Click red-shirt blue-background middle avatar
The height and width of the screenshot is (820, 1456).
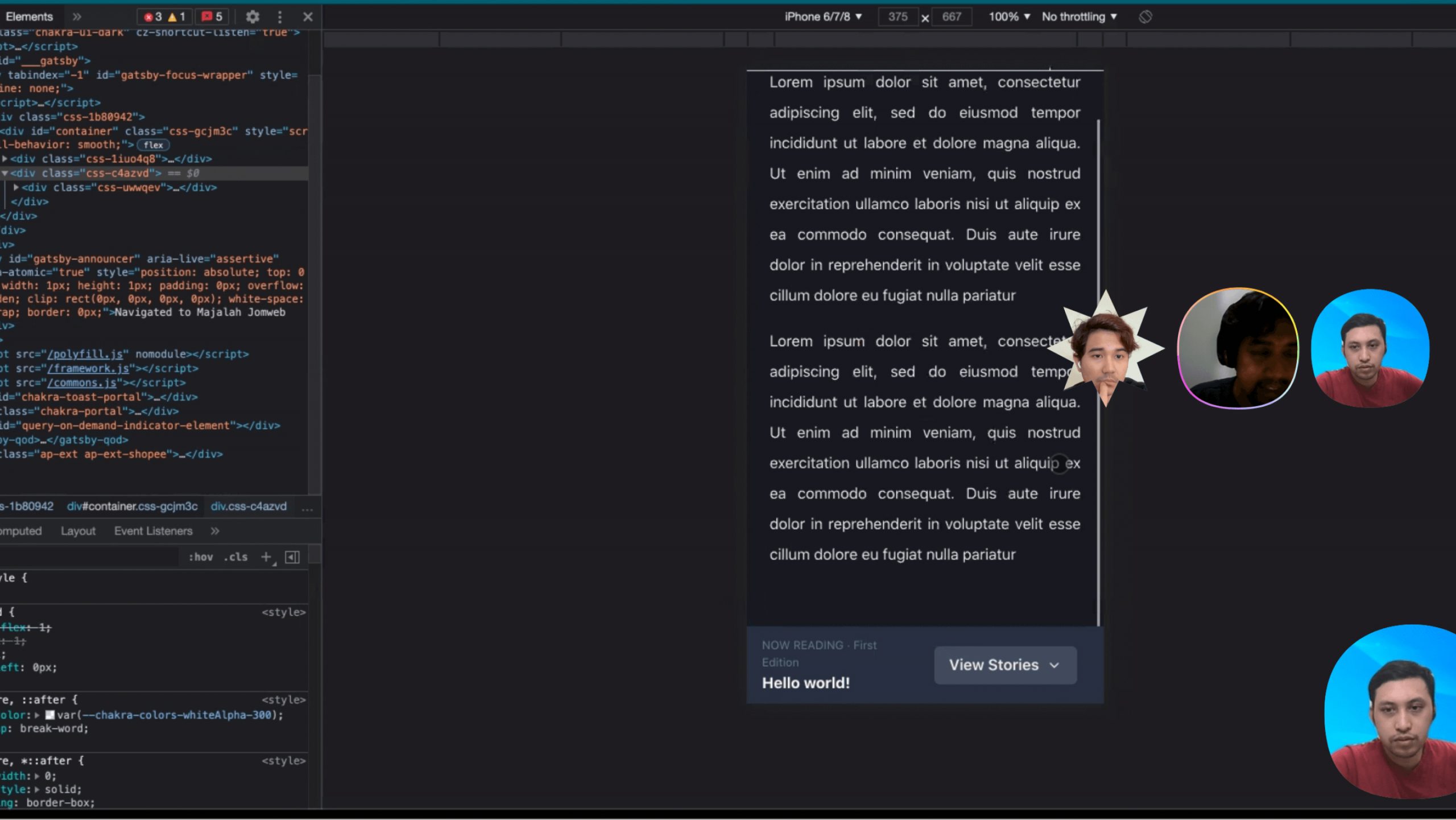click(x=1370, y=348)
